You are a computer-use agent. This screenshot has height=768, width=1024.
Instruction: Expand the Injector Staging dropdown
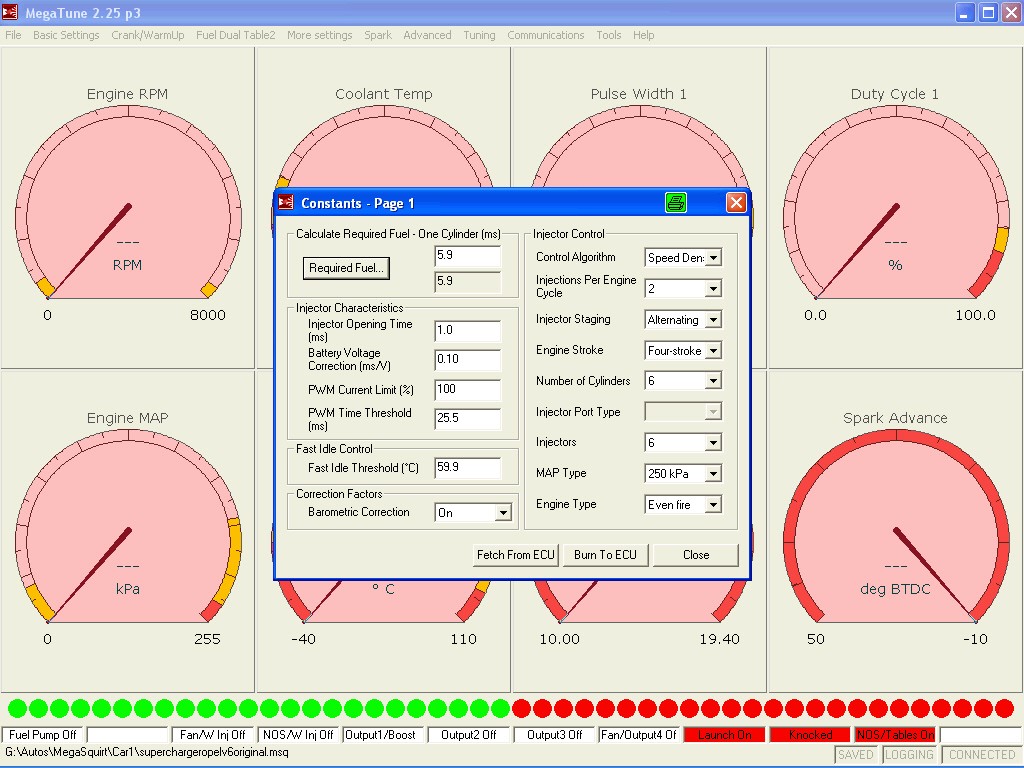(x=714, y=320)
